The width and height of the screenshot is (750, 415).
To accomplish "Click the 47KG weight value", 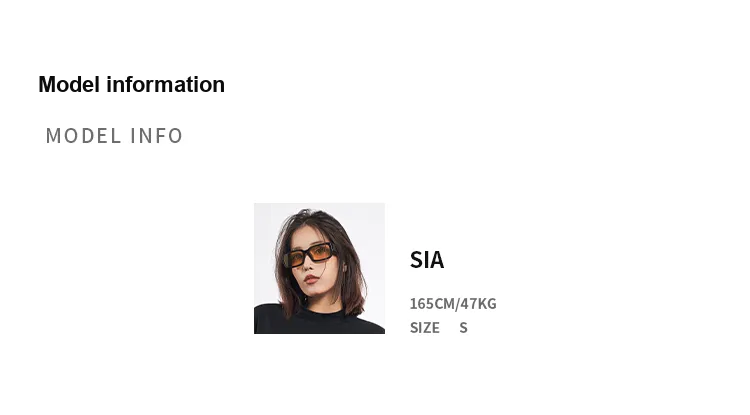I will click(478, 303).
